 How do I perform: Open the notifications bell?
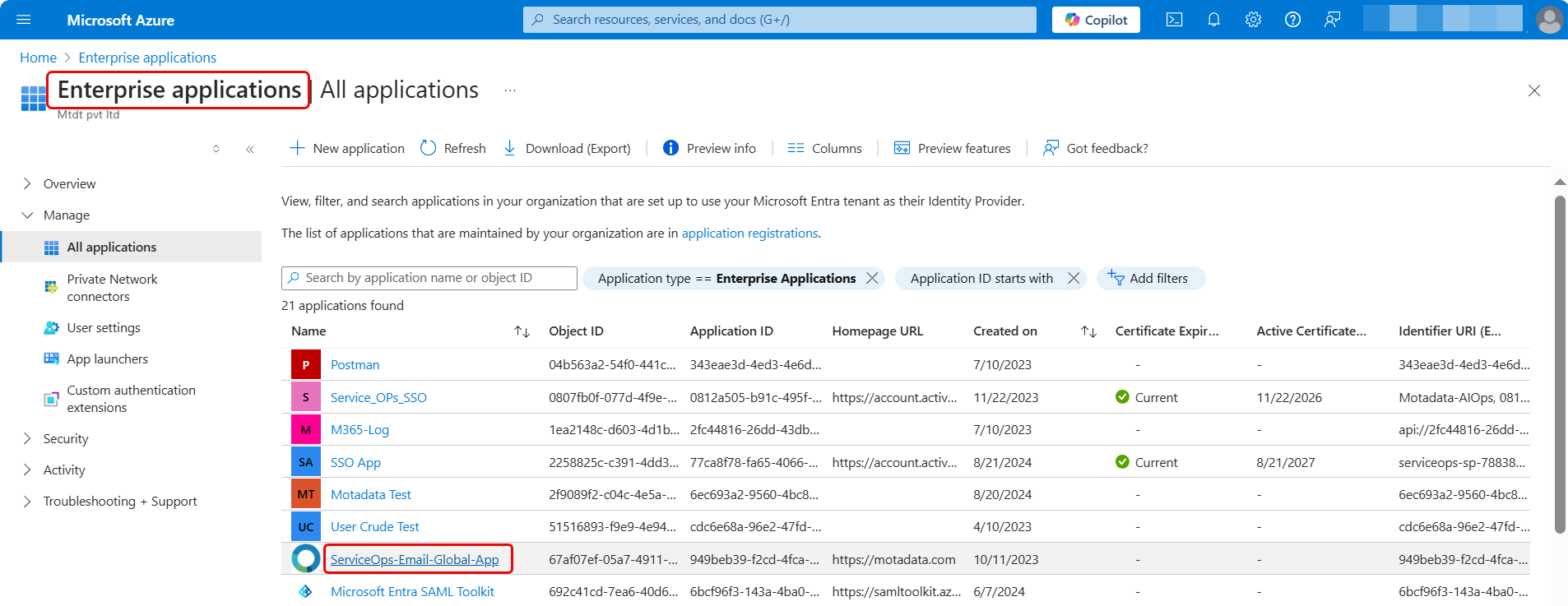[1213, 20]
